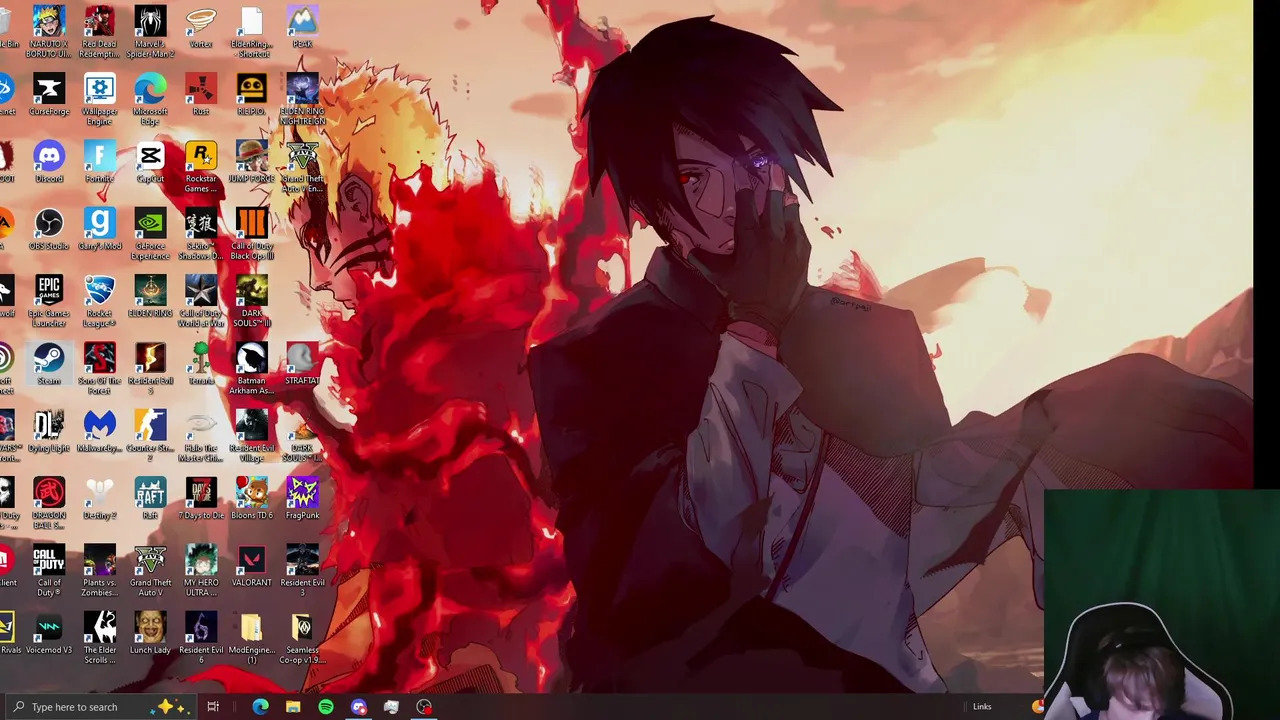Launch Red Dead Redemption shortcut

(x=99, y=30)
